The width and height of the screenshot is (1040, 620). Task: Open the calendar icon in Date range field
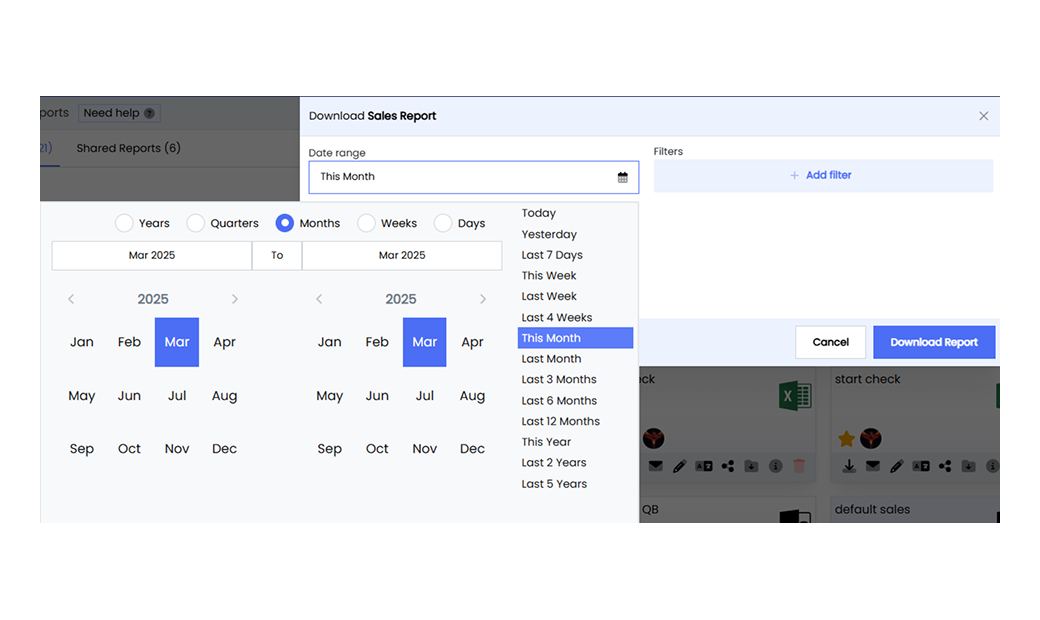622,177
